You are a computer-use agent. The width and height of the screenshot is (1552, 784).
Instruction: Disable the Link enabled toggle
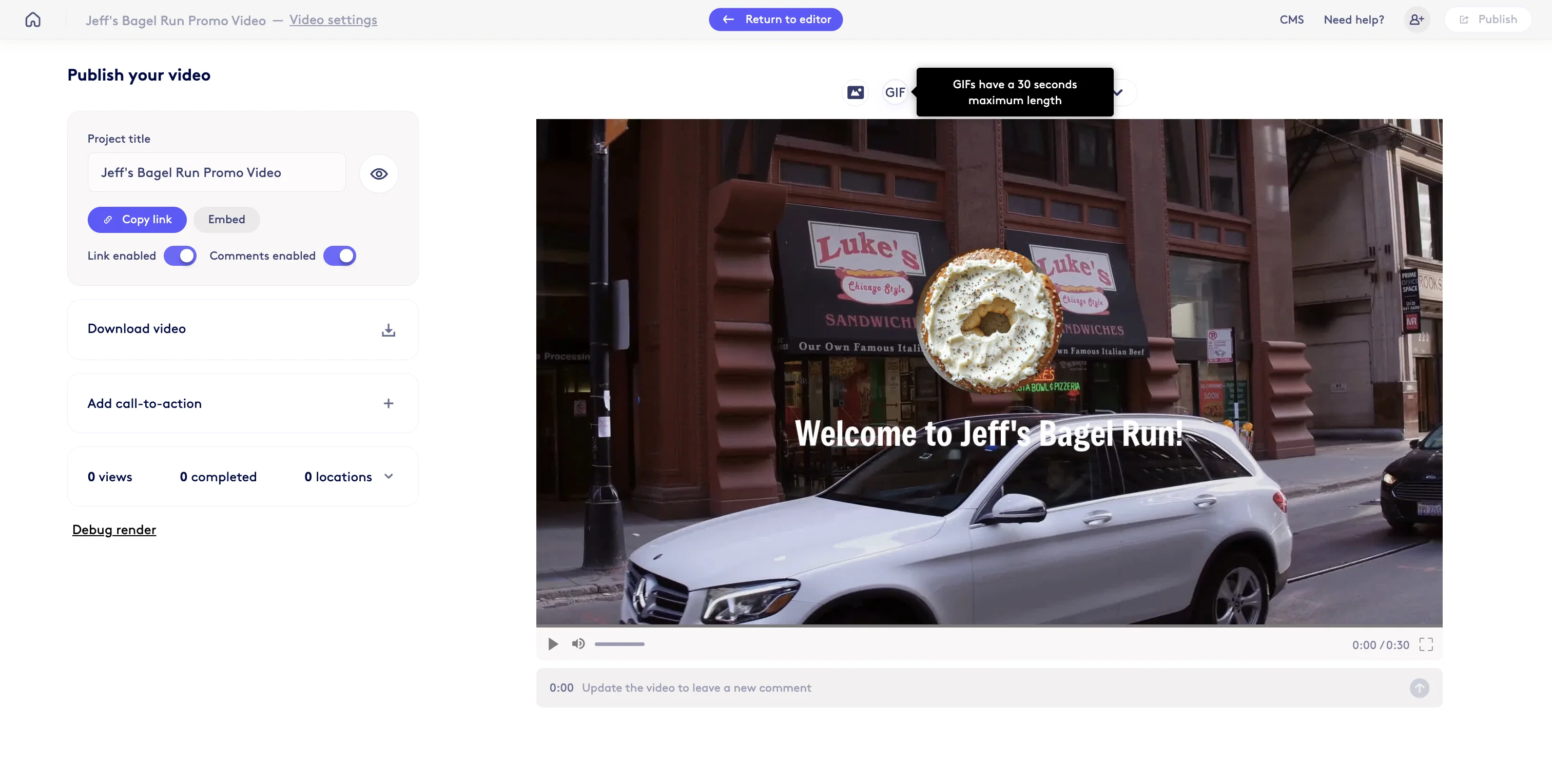tap(180, 256)
